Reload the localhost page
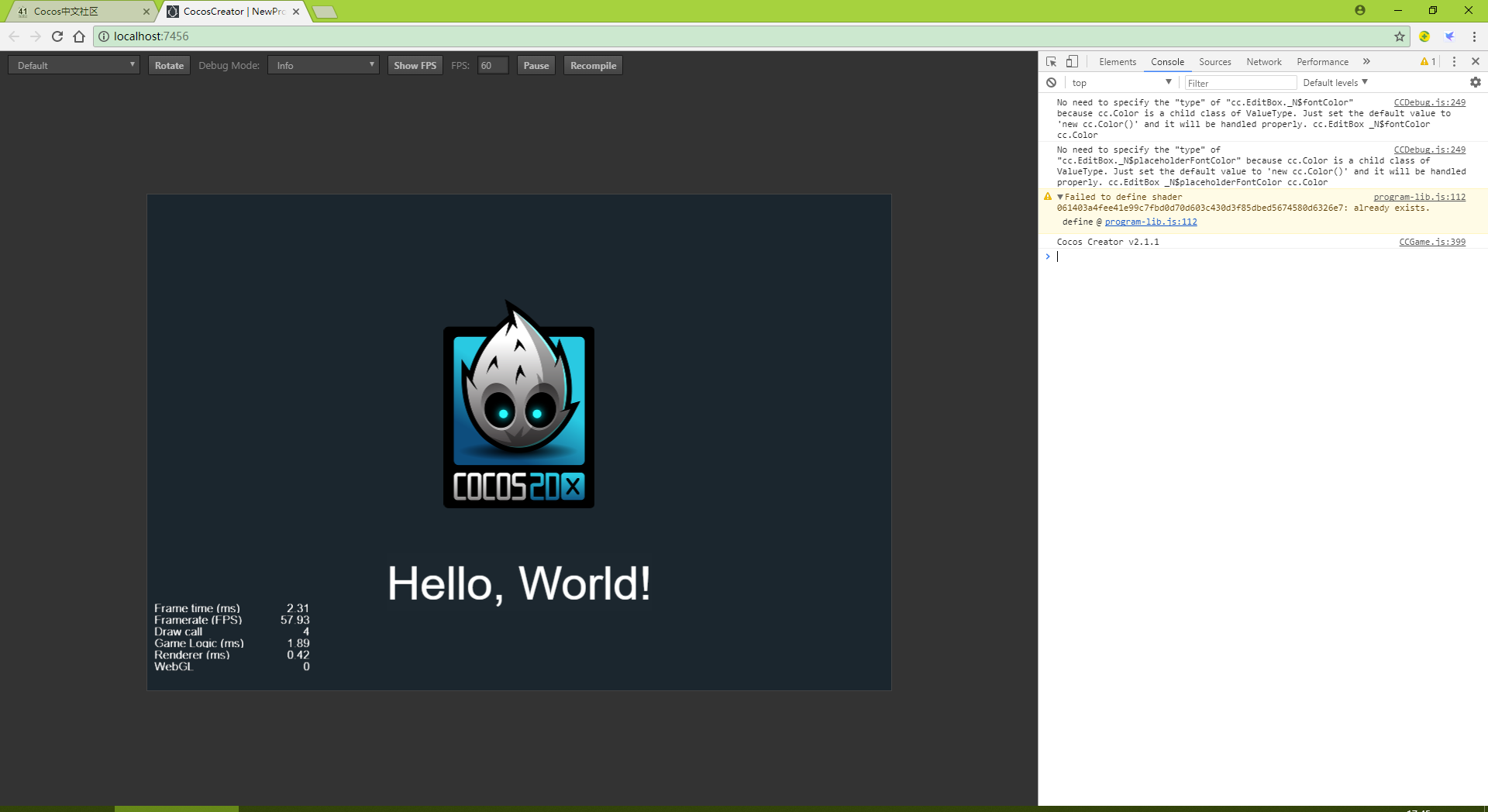 tap(57, 36)
